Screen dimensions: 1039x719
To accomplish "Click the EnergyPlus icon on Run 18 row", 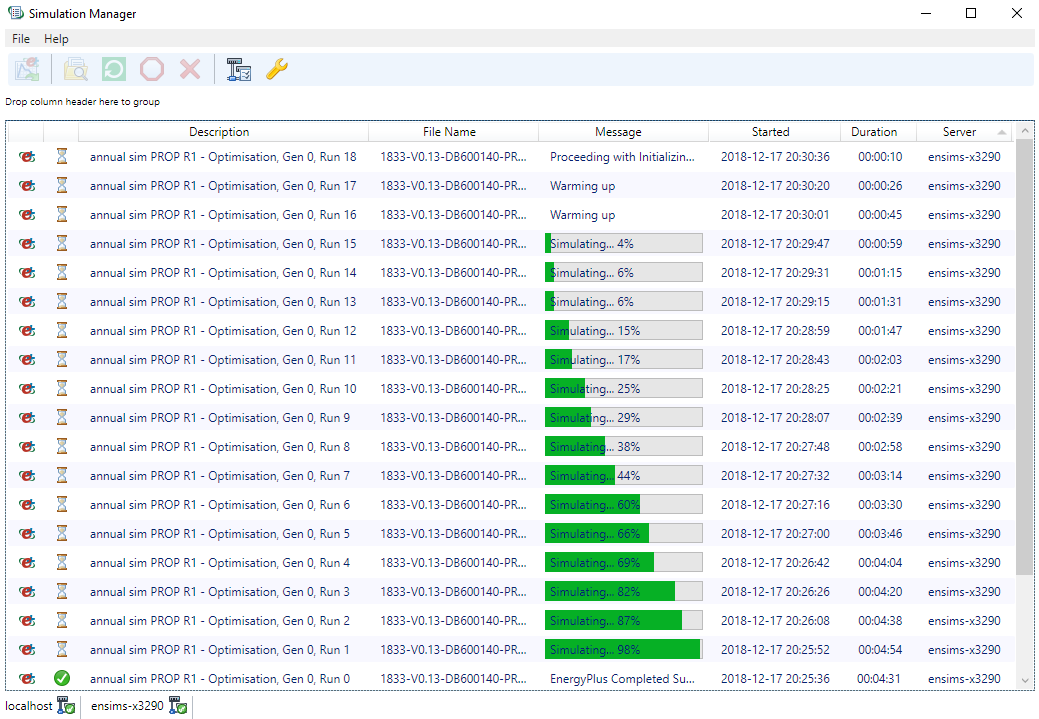I will 27,157.
